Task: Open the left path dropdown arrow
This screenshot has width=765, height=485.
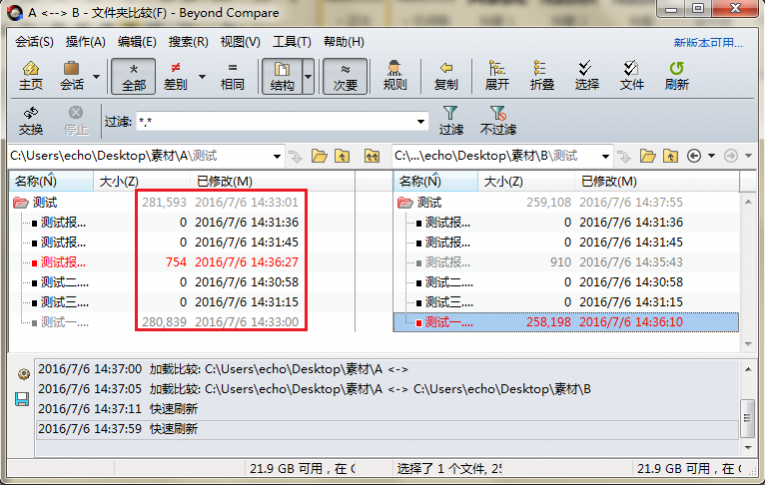Action: tap(277, 157)
